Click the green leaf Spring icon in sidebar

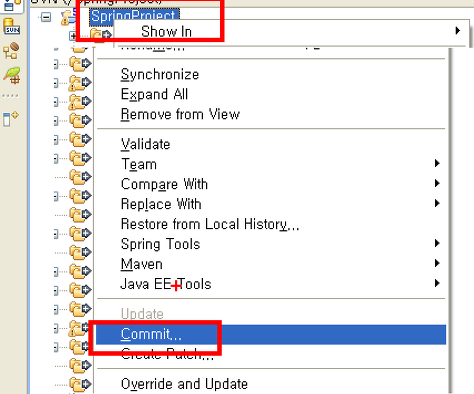12,75
